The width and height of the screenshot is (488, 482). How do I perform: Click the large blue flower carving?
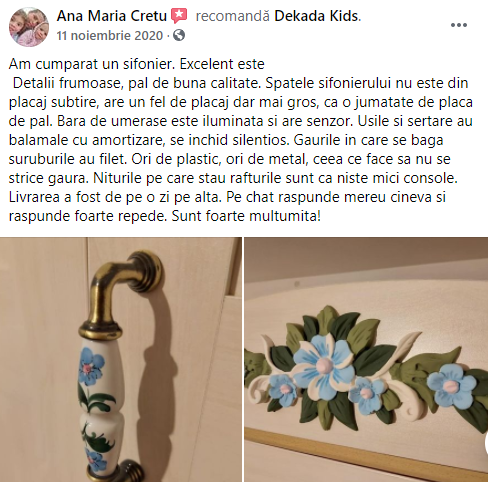(x=321, y=363)
